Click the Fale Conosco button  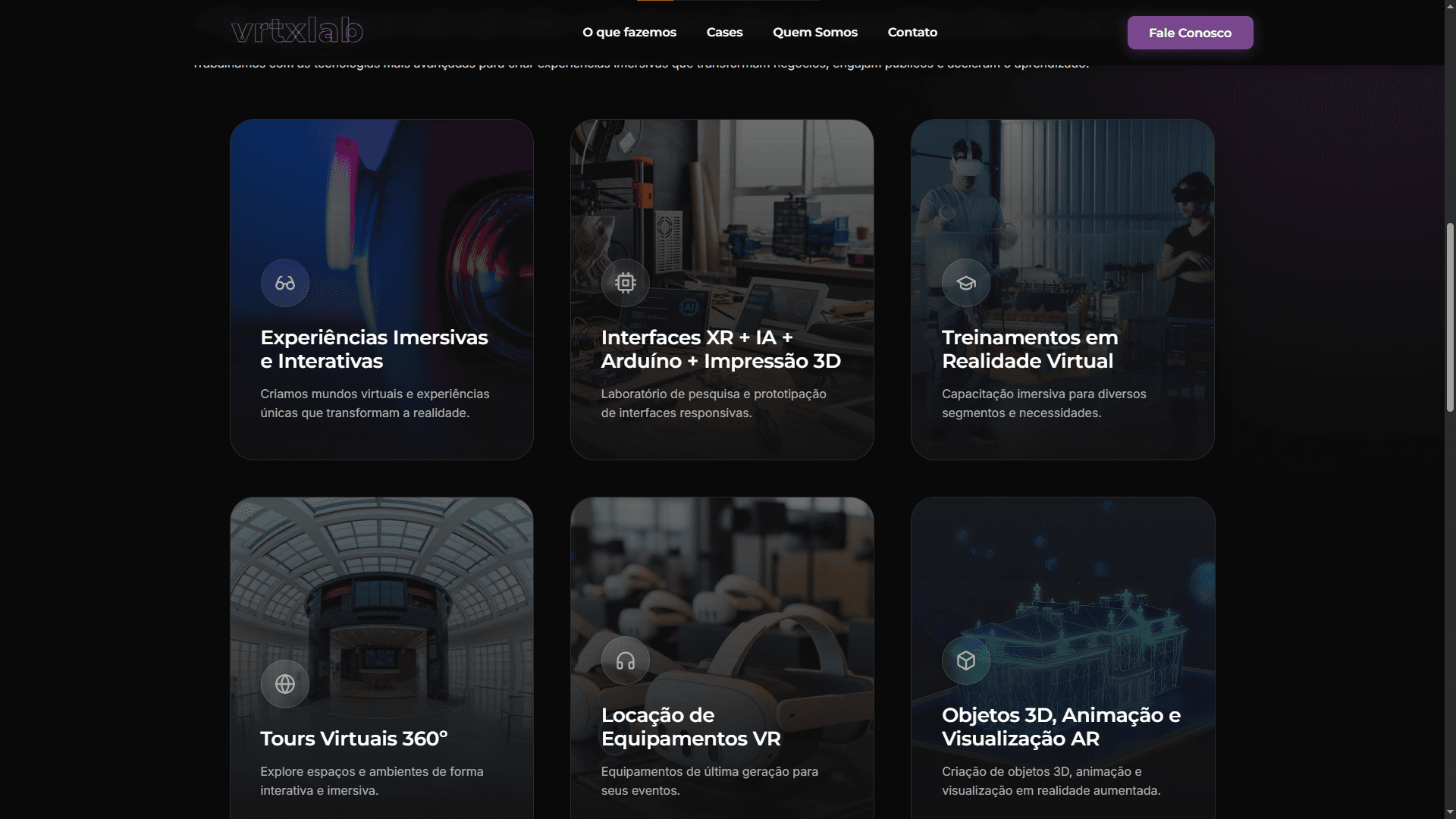coord(1190,33)
